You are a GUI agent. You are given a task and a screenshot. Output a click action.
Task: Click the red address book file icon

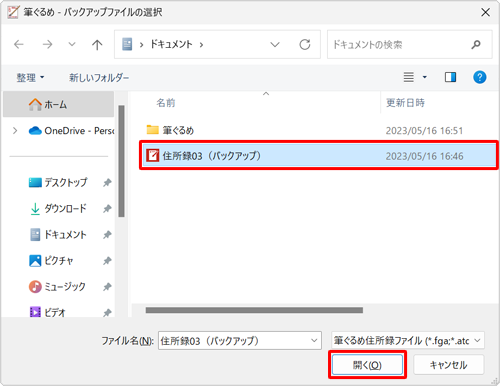tap(153, 156)
